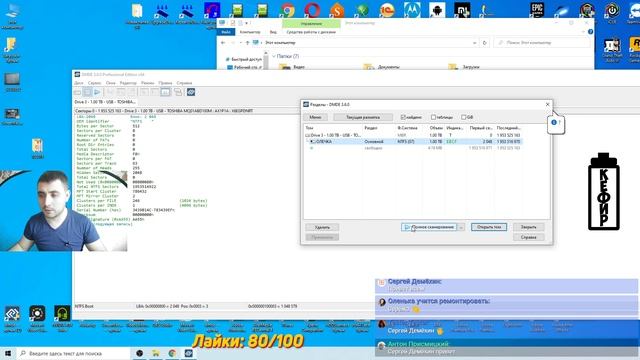The height and width of the screenshot is (360, 640).
Task: Click the Закрыть button in dialog
Action: click(528, 227)
